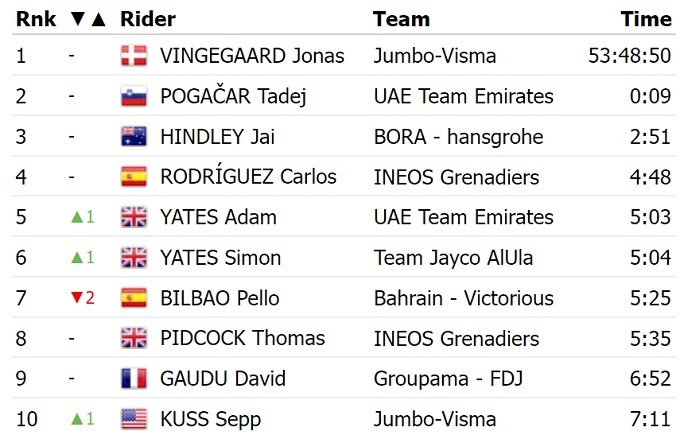Open BORA - hansgrohe team link
The width and height of the screenshot is (680, 435).
(x=458, y=137)
